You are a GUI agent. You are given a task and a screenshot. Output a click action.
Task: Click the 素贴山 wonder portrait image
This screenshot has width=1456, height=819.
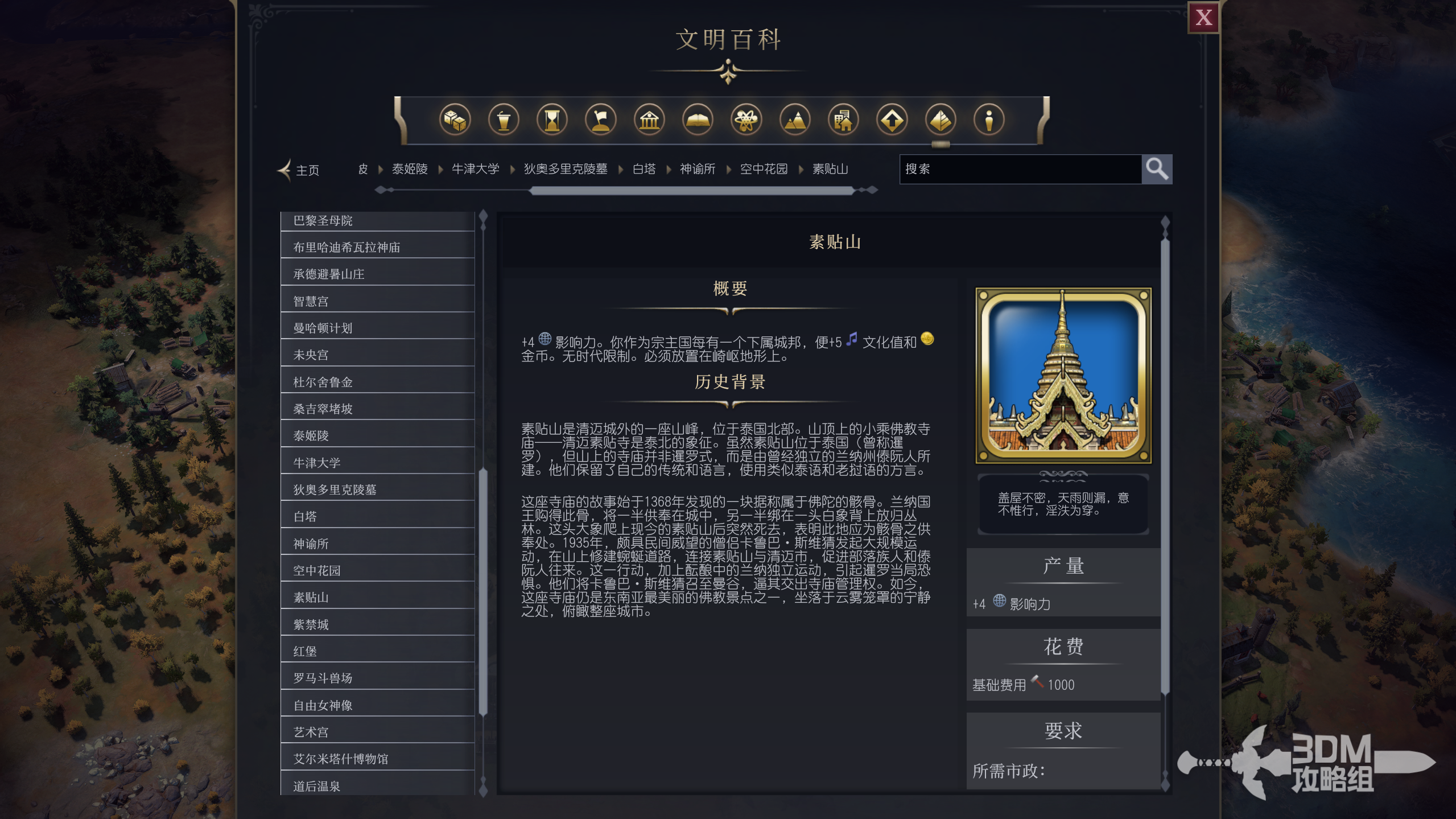tap(1063, 376)
